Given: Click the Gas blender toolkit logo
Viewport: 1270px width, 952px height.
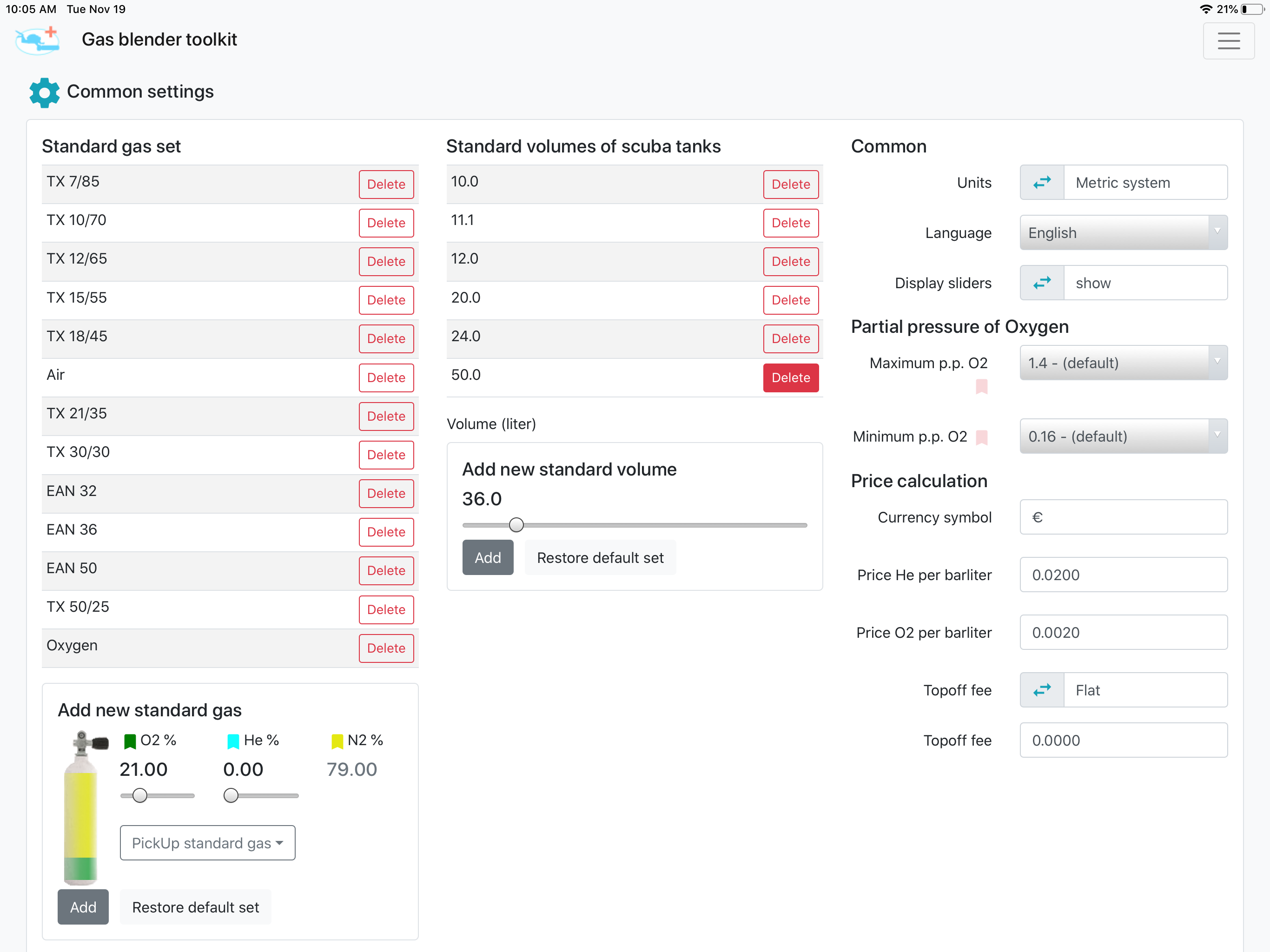Looking at the screenshot, I should tap(37, 40).
